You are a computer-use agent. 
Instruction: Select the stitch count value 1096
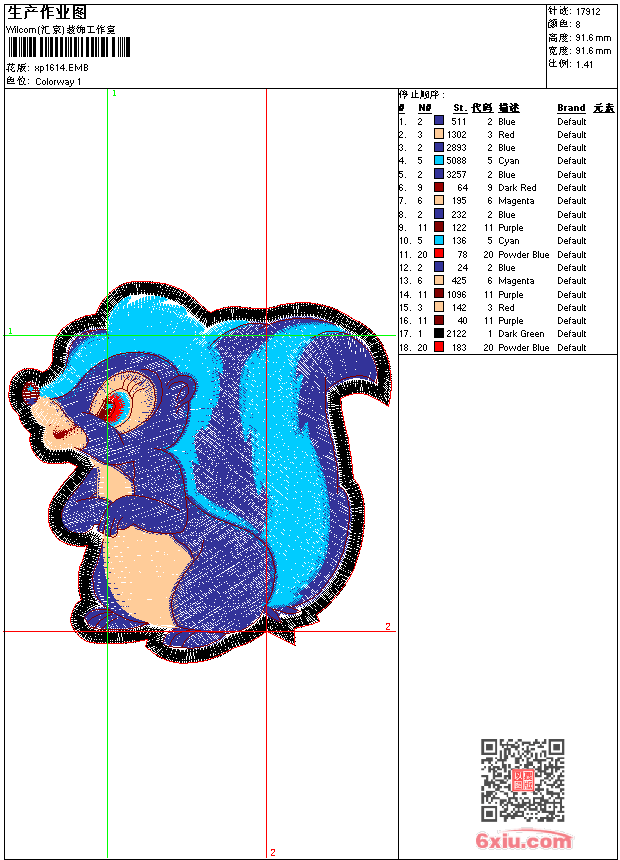pos(456,295)
